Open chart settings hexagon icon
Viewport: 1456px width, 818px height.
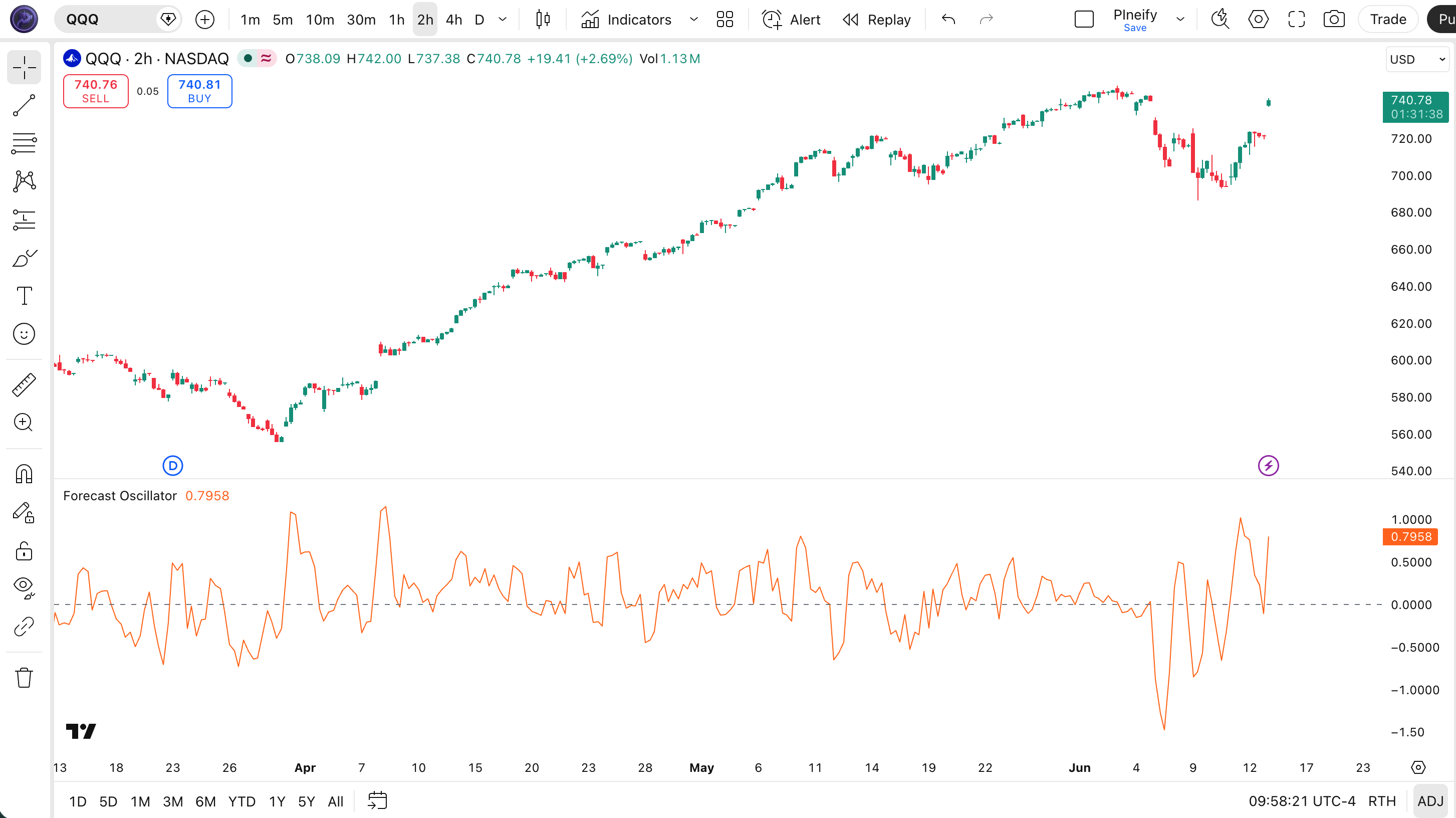1258,20
